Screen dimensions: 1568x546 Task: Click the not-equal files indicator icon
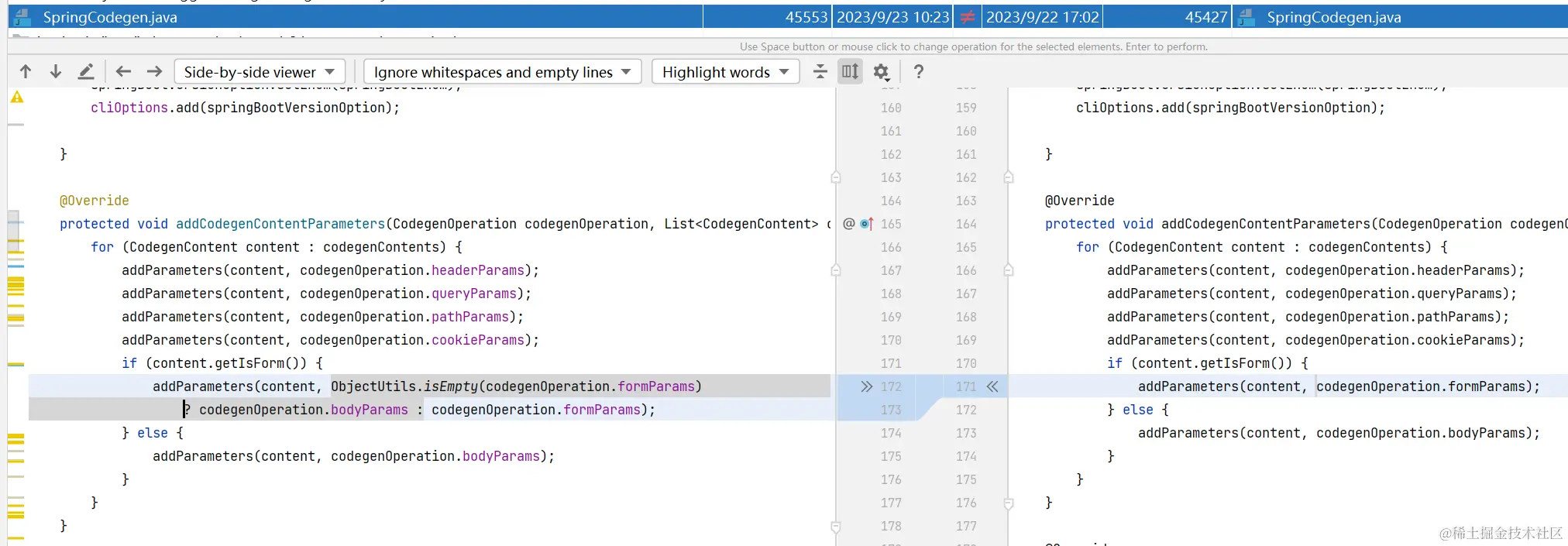coord(968,17)
